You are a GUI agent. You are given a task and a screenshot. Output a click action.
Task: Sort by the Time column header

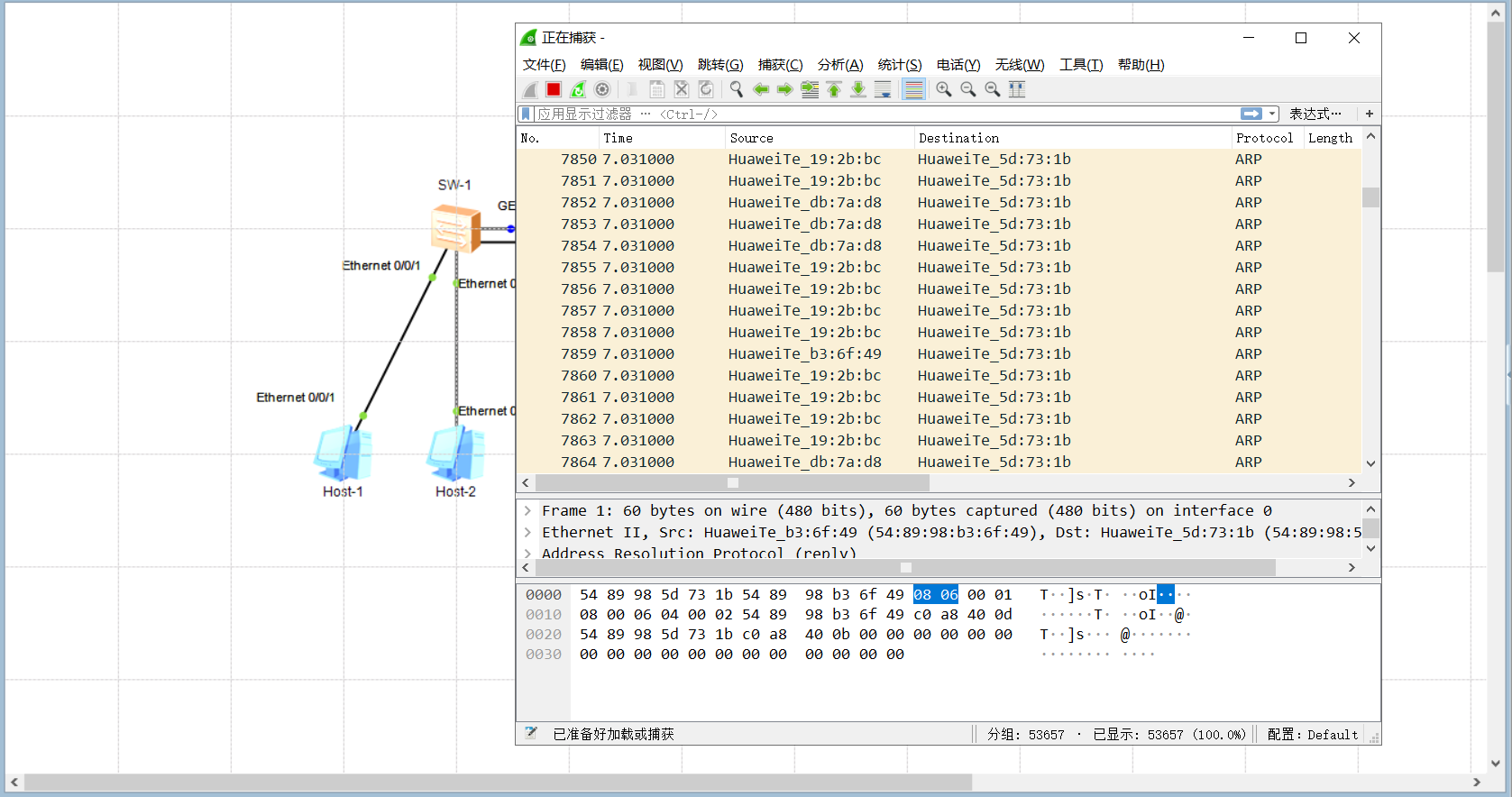click(x=663, y=138)
